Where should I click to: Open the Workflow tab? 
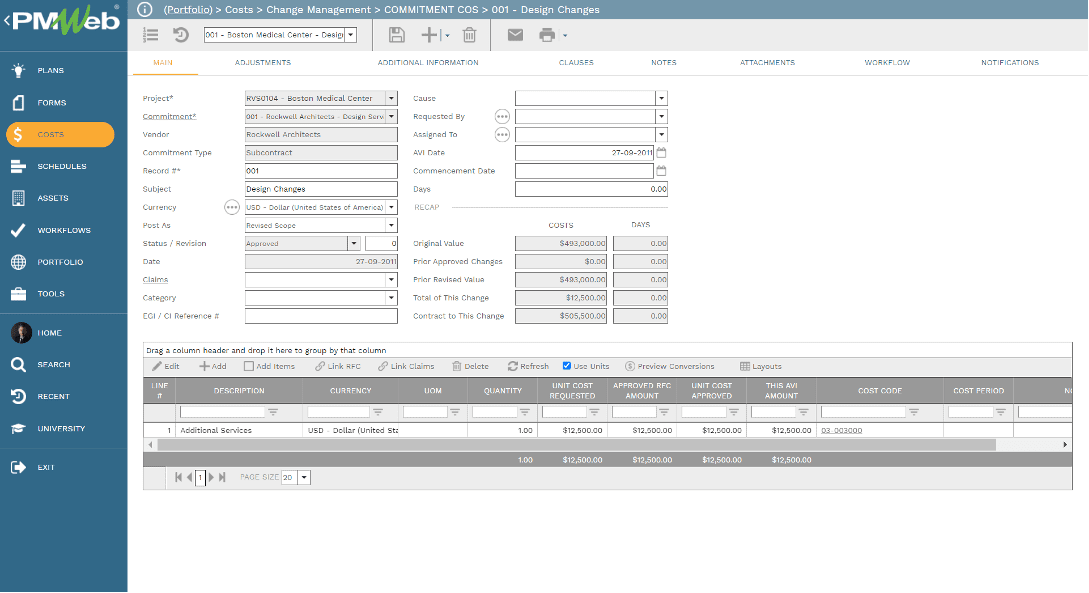(x=887, y=62)
